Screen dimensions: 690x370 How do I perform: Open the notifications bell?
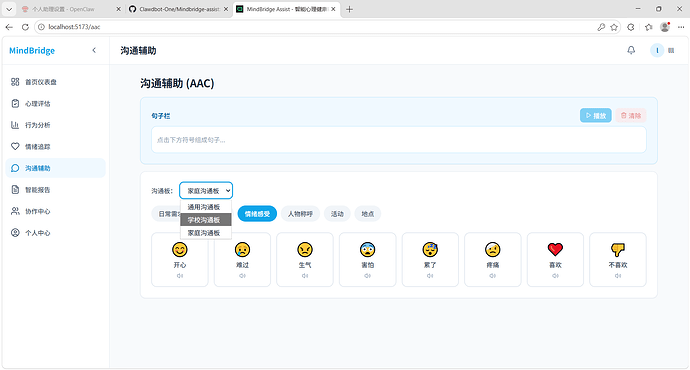(x=631, y=50)
